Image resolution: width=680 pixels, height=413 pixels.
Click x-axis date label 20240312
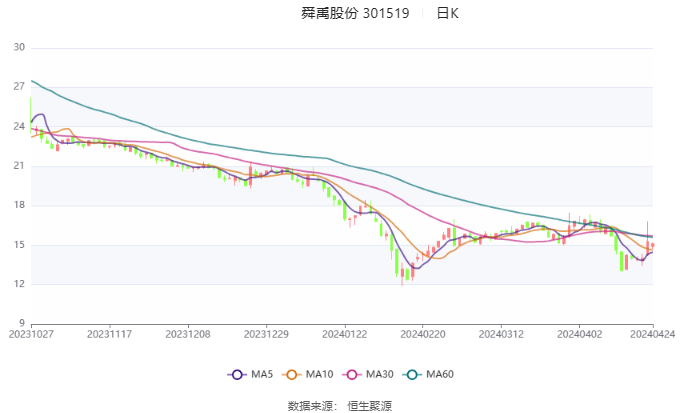(x=501, y=334)
